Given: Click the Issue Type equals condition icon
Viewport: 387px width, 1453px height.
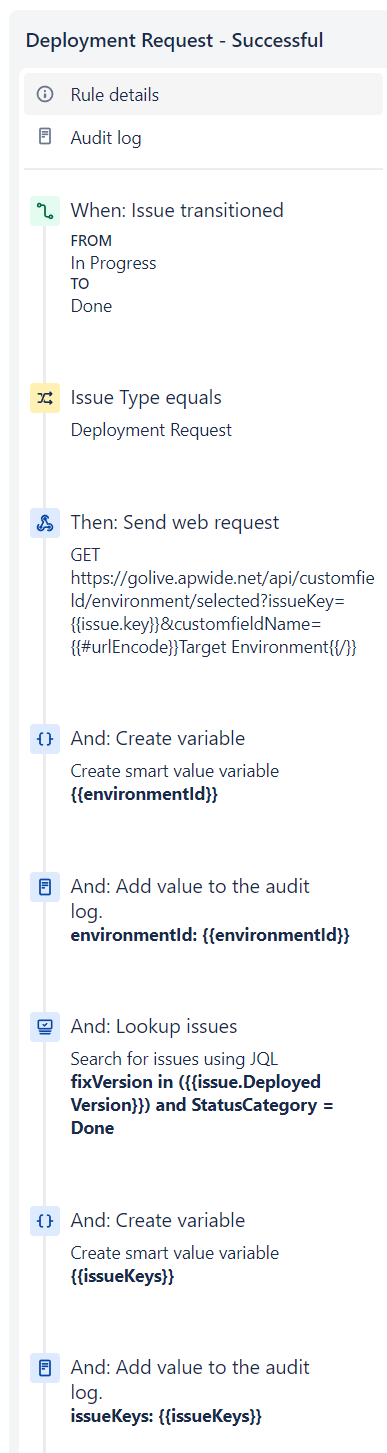Looking at the screenshot, I should point(45,398).
